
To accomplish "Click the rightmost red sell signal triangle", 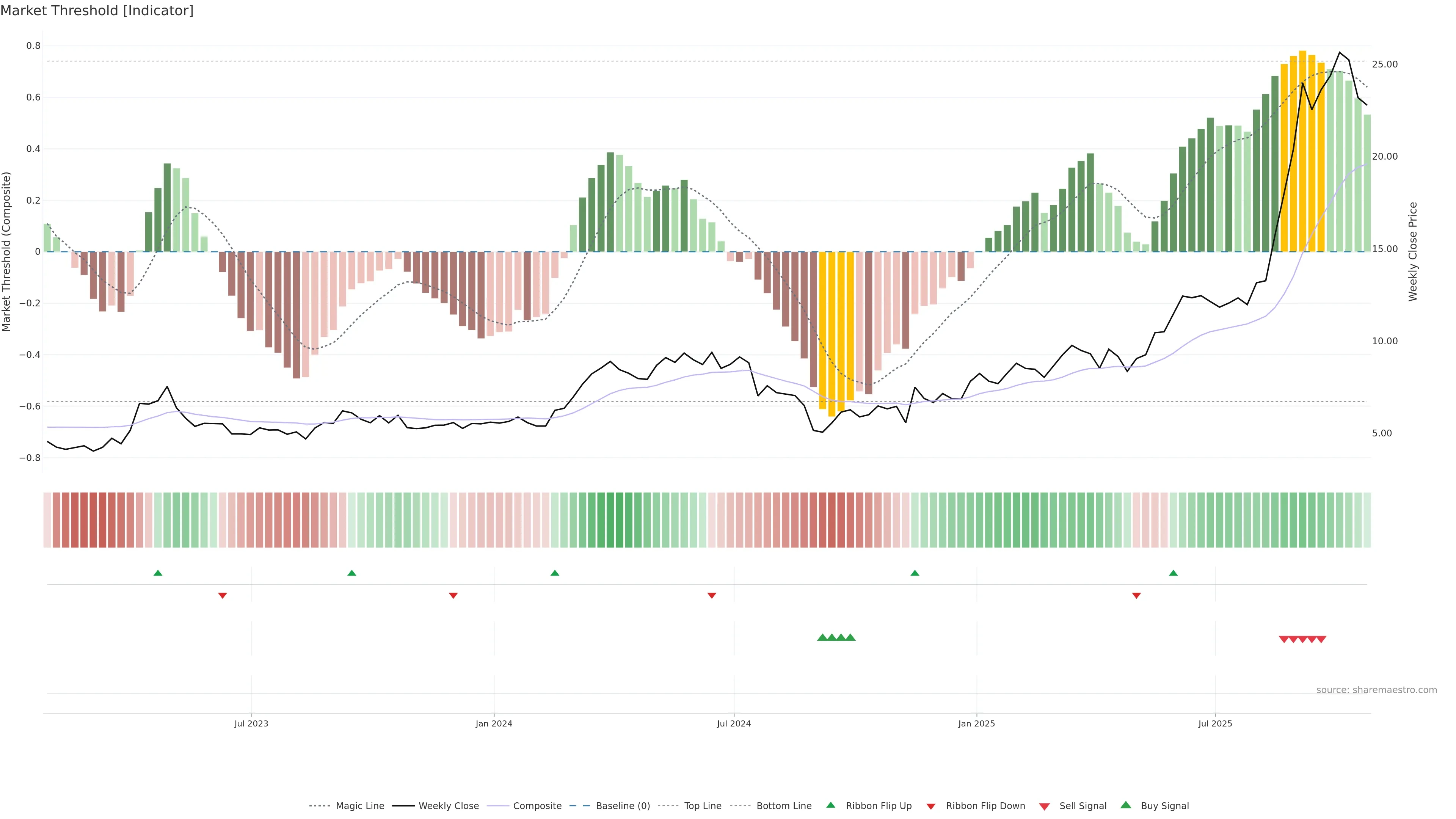I will [1321, 639].
